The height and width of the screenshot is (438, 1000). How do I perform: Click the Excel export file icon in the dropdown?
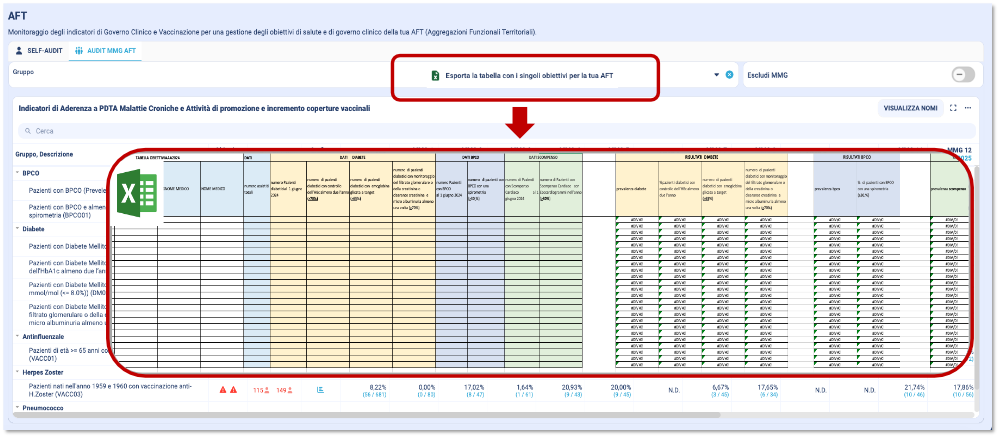point(435,76)
